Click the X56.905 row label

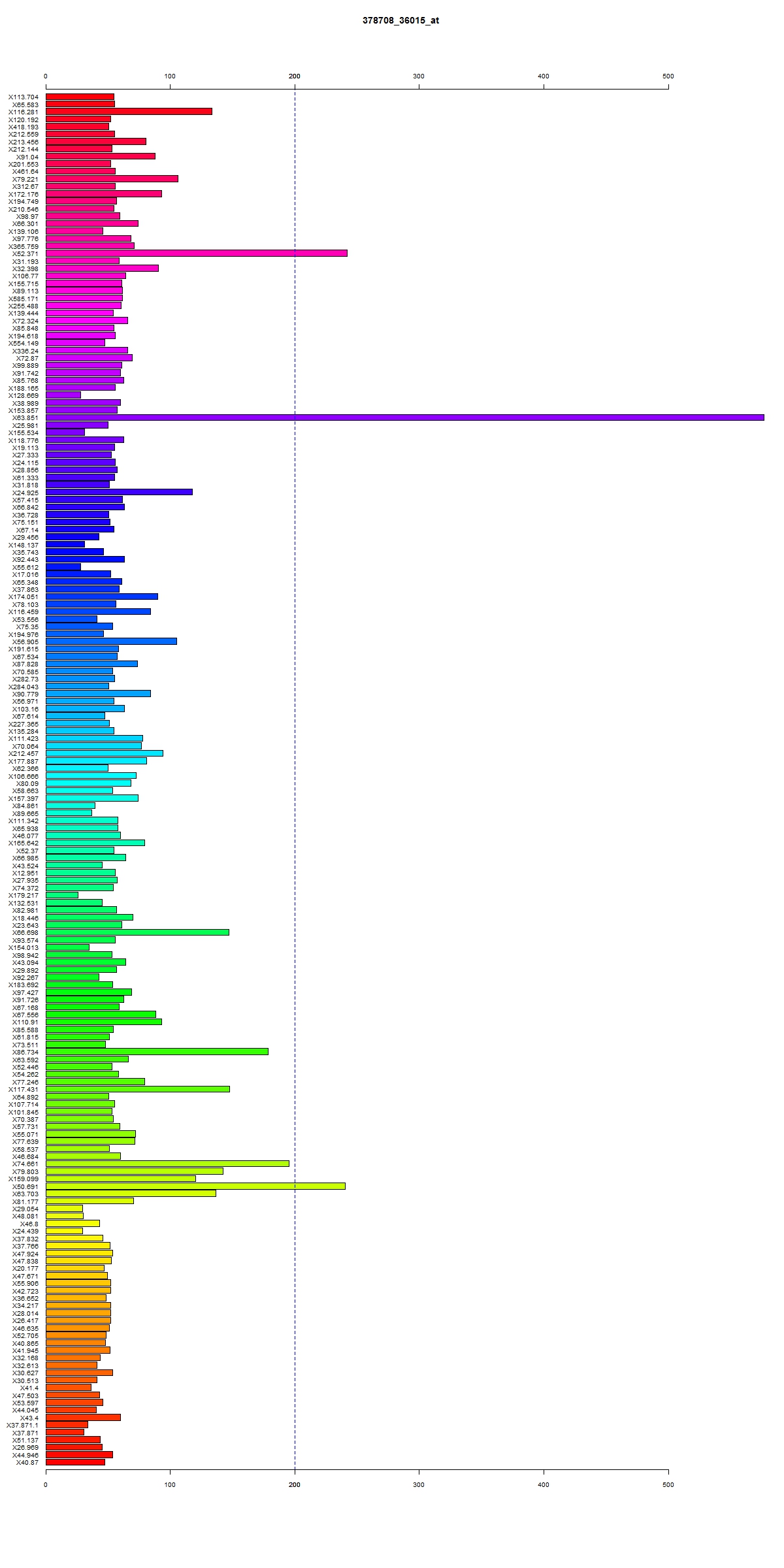click(25, 642)
